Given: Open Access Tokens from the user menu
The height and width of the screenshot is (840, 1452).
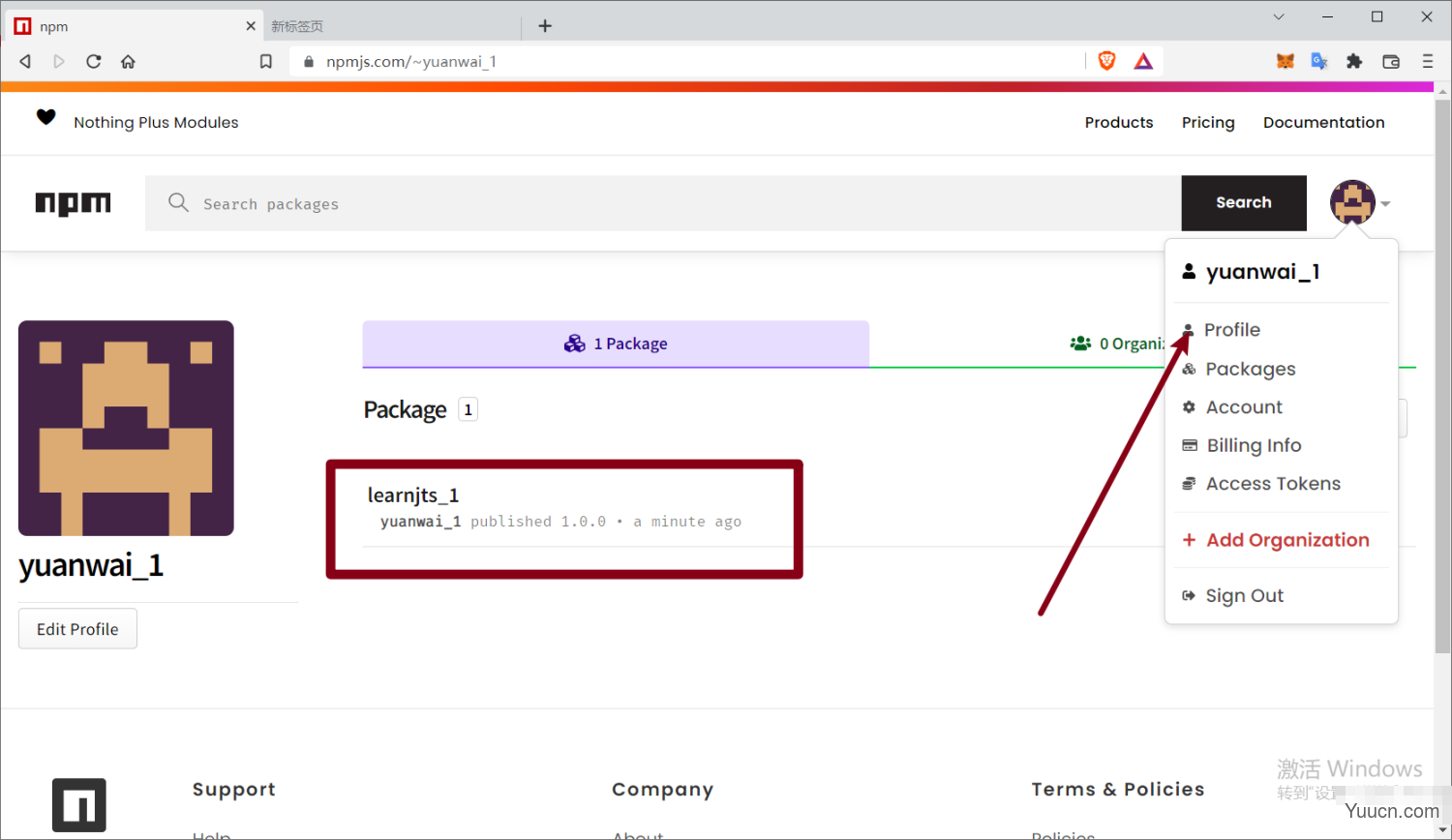Looking at the screenshot, I should coord(1273,484).
